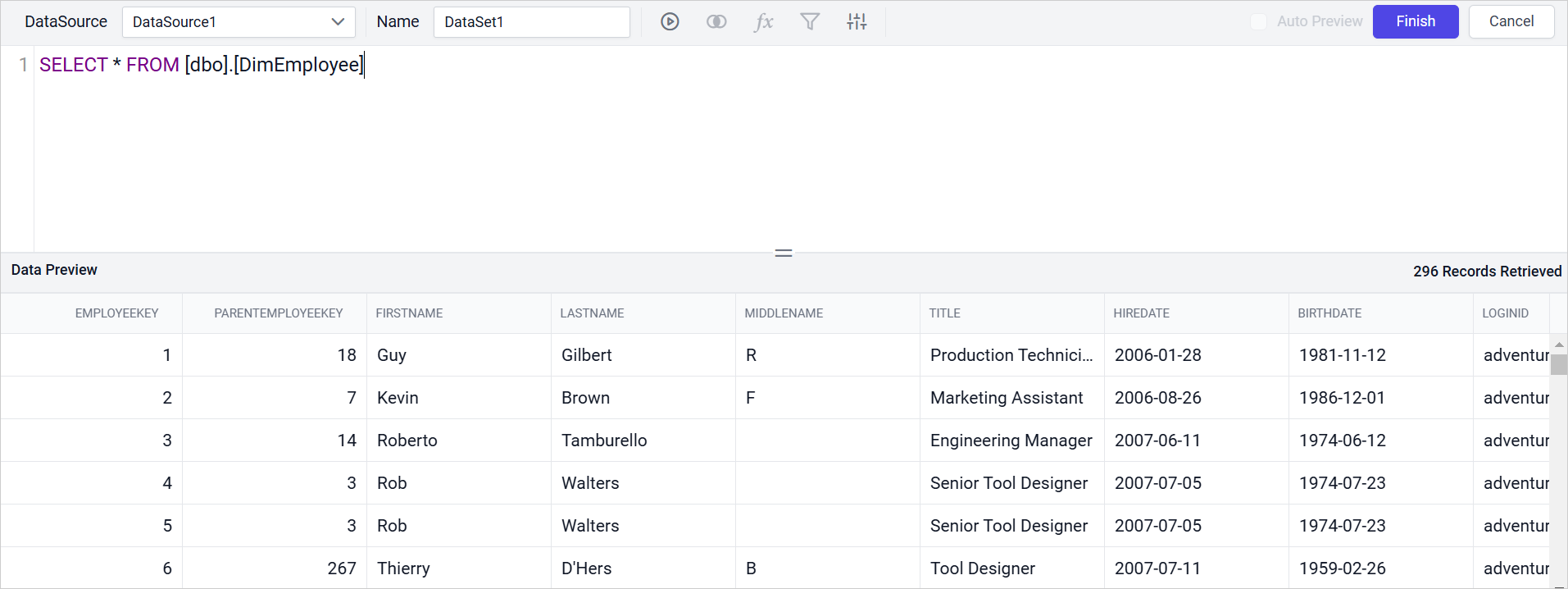The image size is (1568, 589).
Task: Open the query parameters sliders icon
Action: pos(857,22)
